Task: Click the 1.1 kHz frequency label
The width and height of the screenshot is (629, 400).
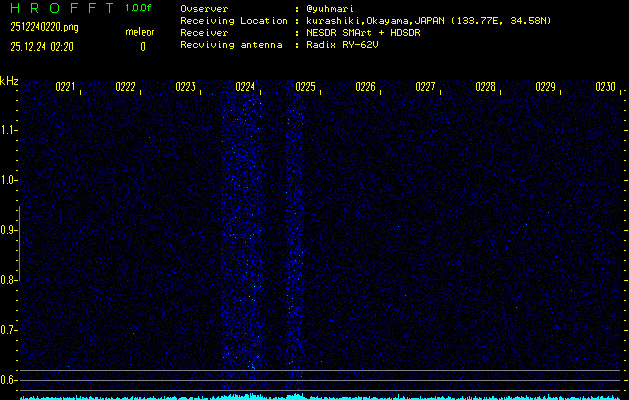Action: 8,130
